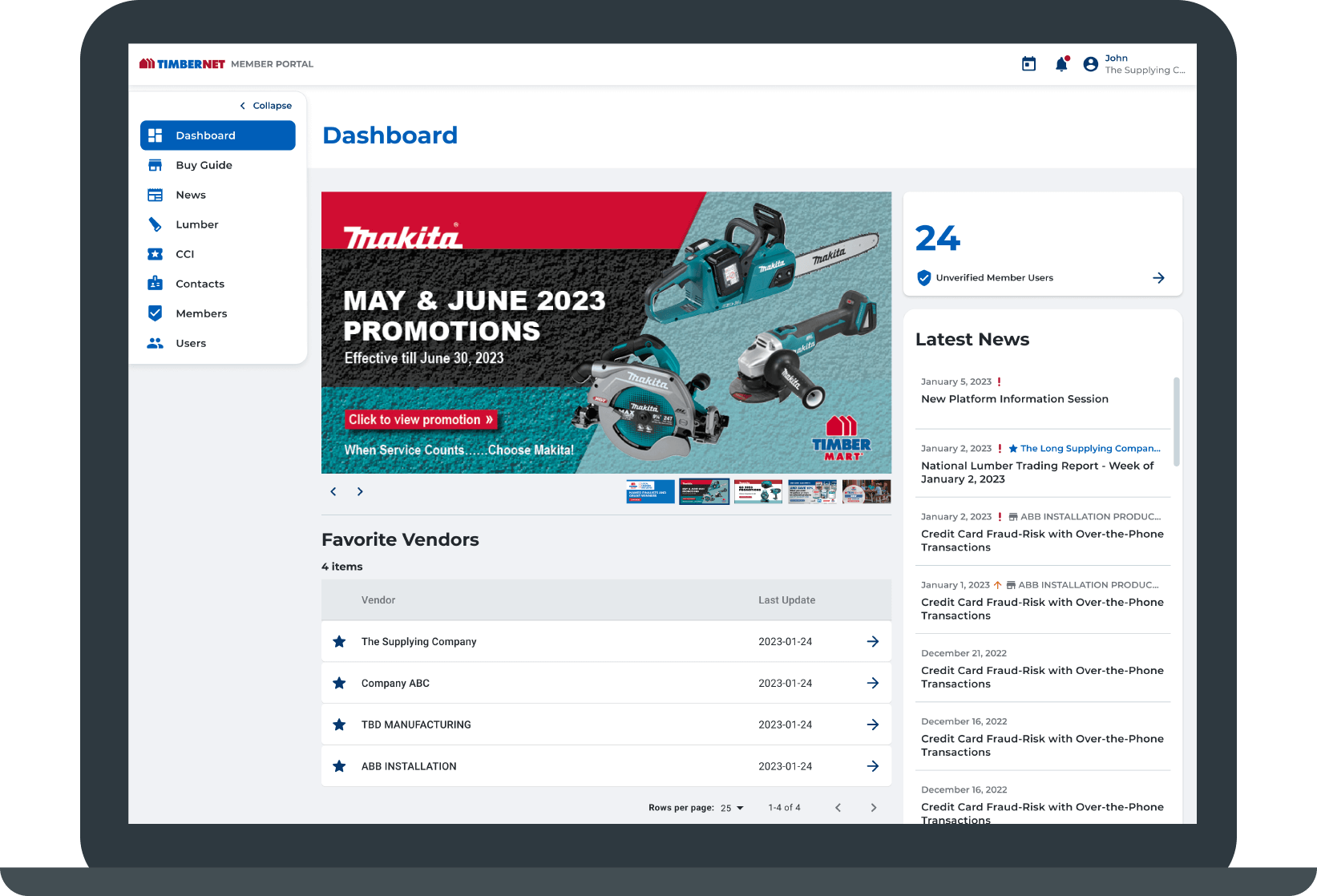Image resolution: width=1317 pixels, height=896 pixels.
Task: Click the News sidebar icon
Action: click(156, 195)
